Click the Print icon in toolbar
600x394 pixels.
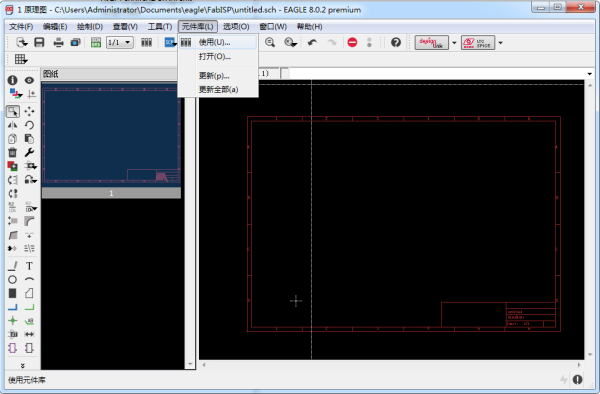58,42
